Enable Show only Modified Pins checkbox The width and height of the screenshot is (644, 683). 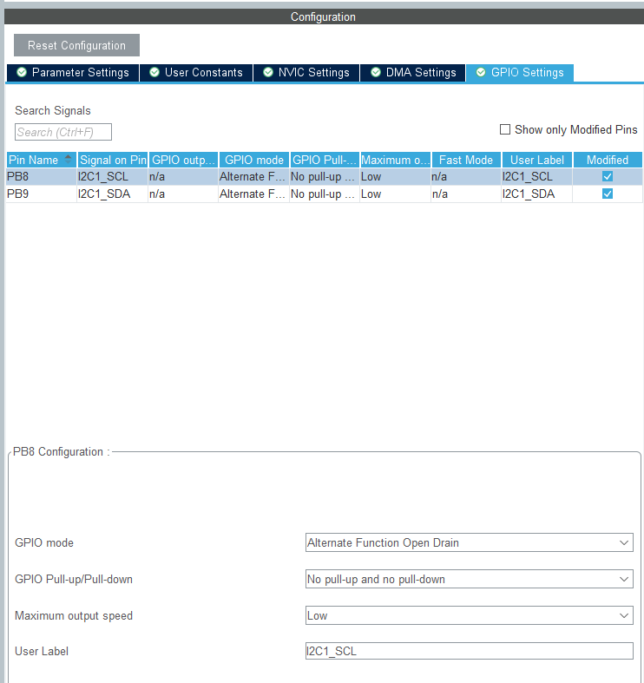click(x=505, y=130)
